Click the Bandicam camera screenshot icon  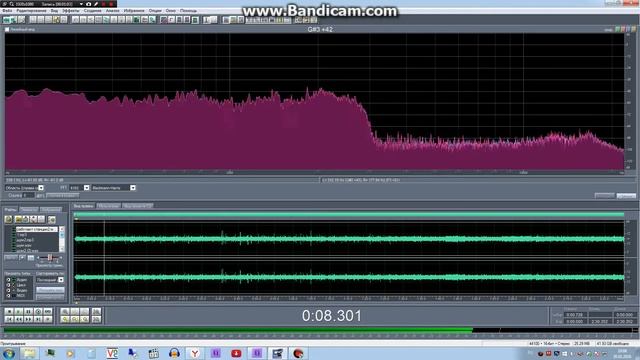click(89, 4)
